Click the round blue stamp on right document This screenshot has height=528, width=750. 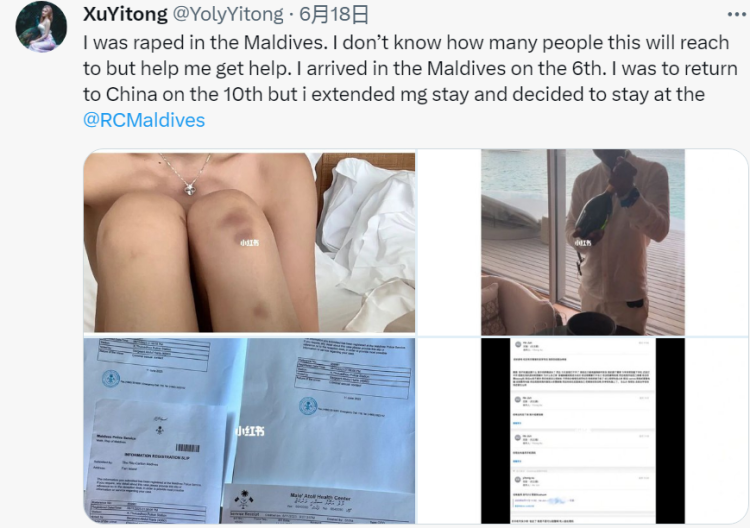point(308,406)
